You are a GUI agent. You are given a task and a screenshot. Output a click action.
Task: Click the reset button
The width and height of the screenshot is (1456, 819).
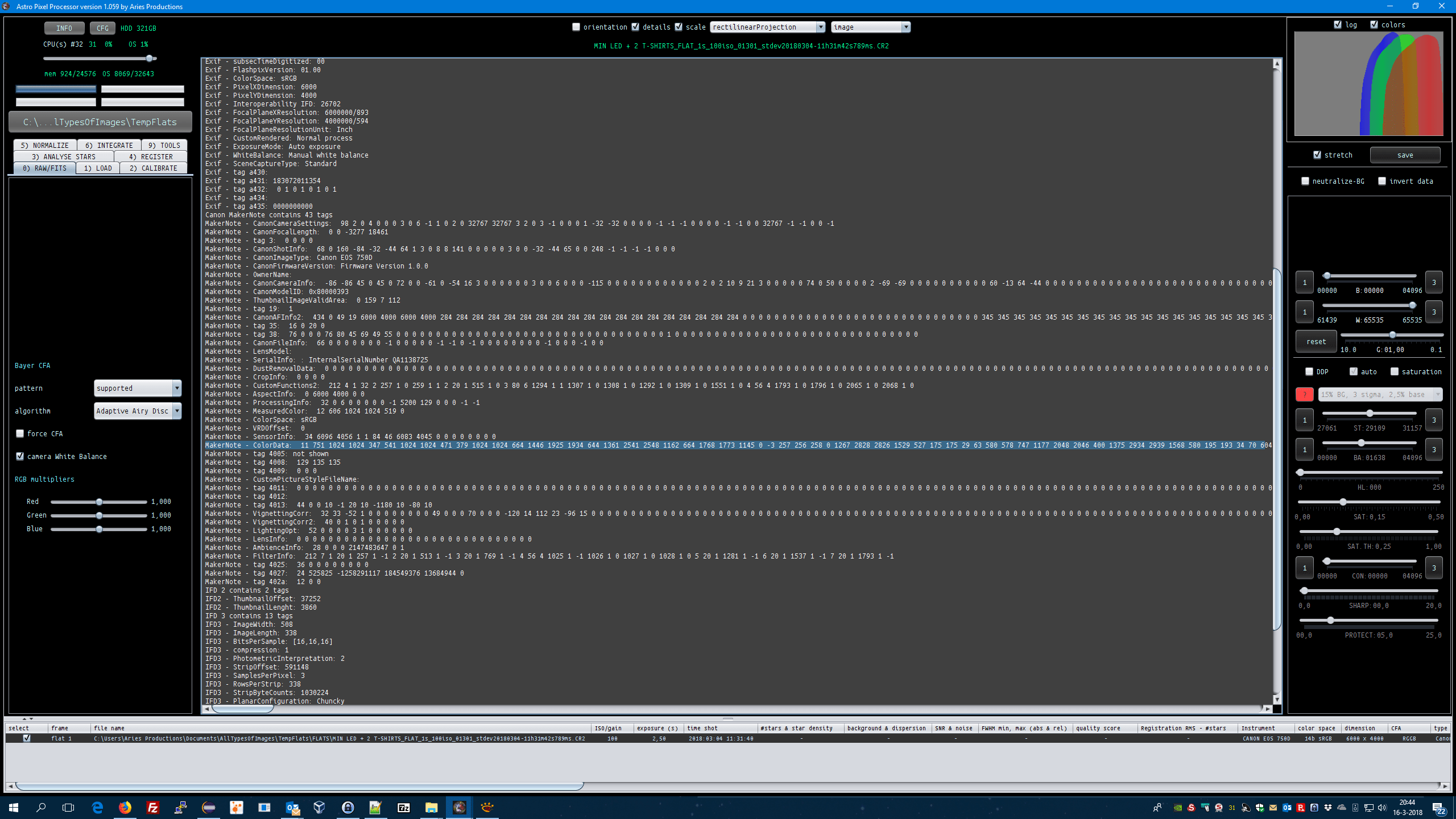point(1316,341)
